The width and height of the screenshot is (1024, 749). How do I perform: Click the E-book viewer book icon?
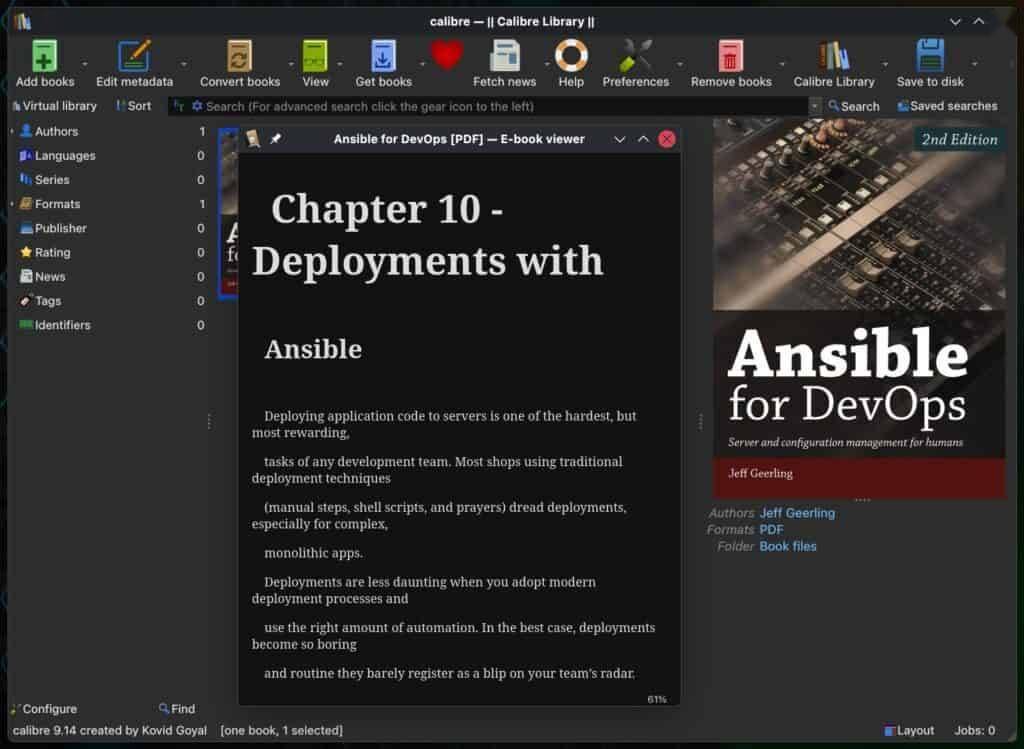(x=253, y=138)
